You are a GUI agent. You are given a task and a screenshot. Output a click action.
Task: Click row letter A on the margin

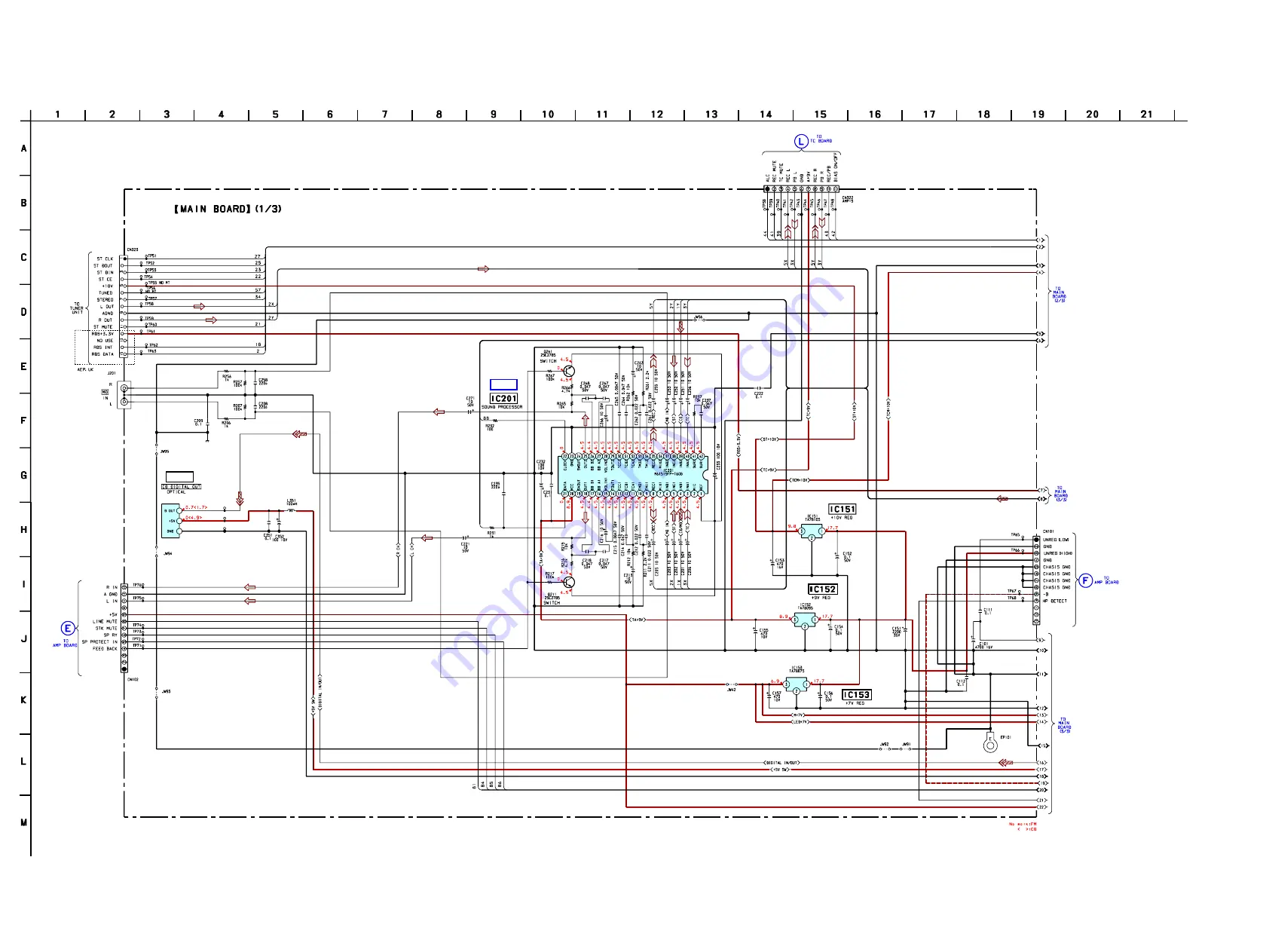pos(23,148)
